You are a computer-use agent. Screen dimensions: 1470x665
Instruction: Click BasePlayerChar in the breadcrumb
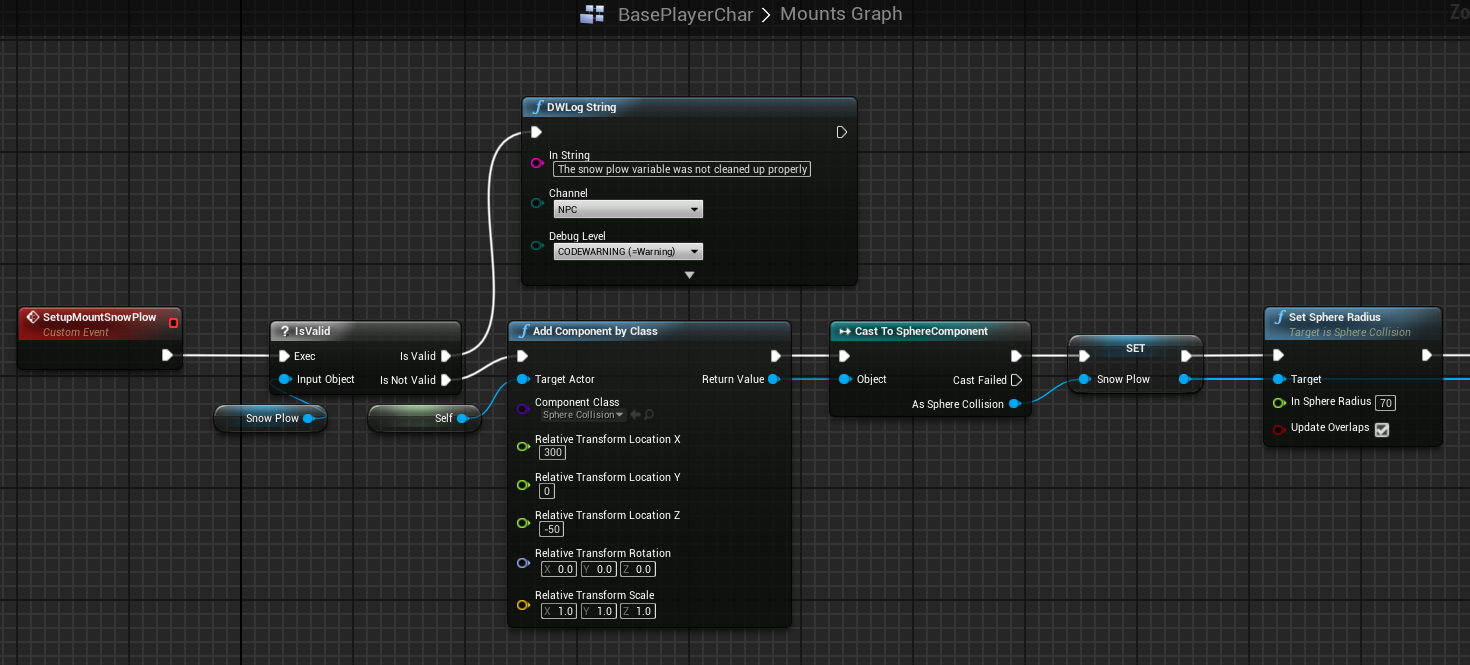(685, 14)
